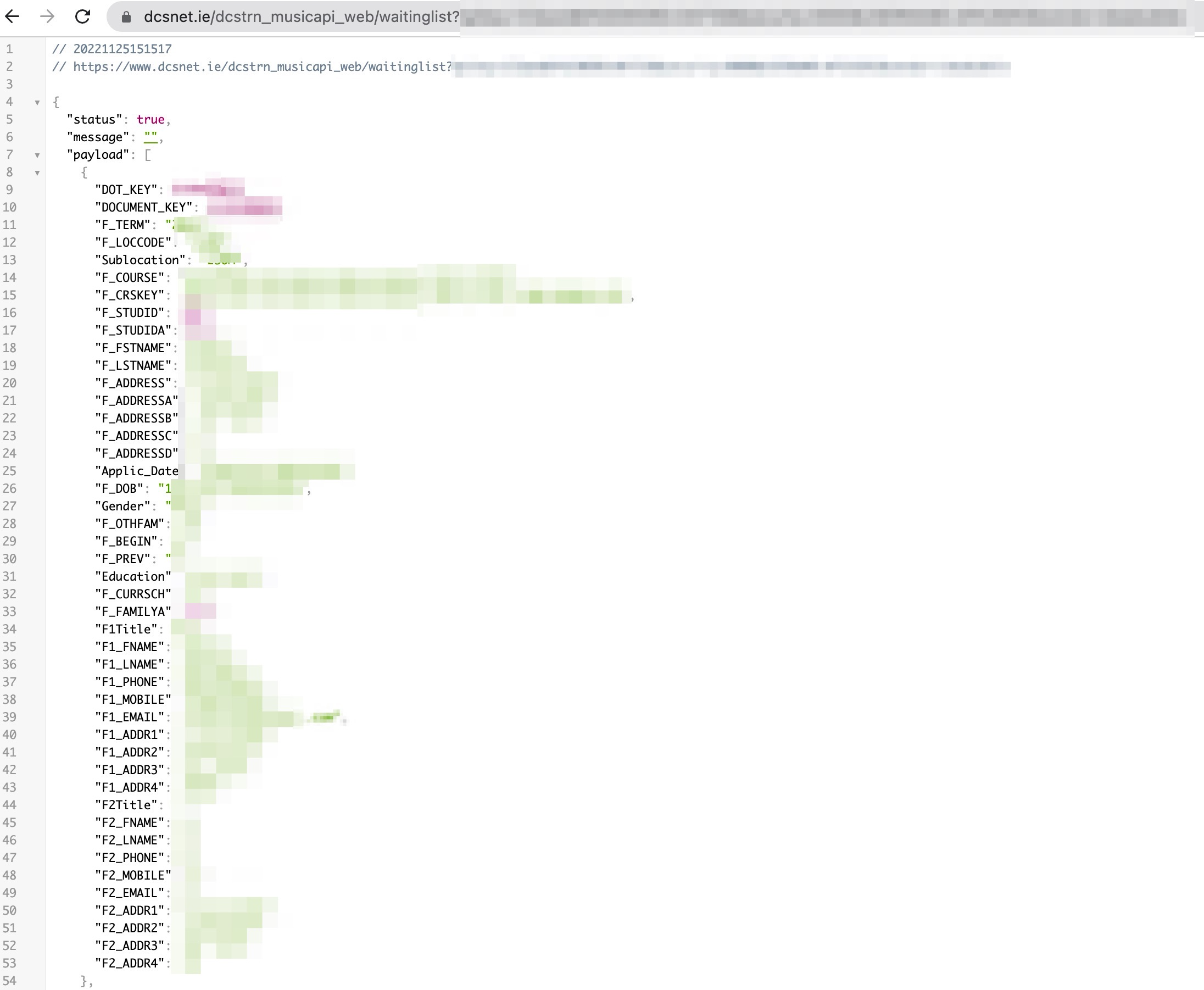
Task: Click the browser forward arrow
Action: [x=47, y=16]
